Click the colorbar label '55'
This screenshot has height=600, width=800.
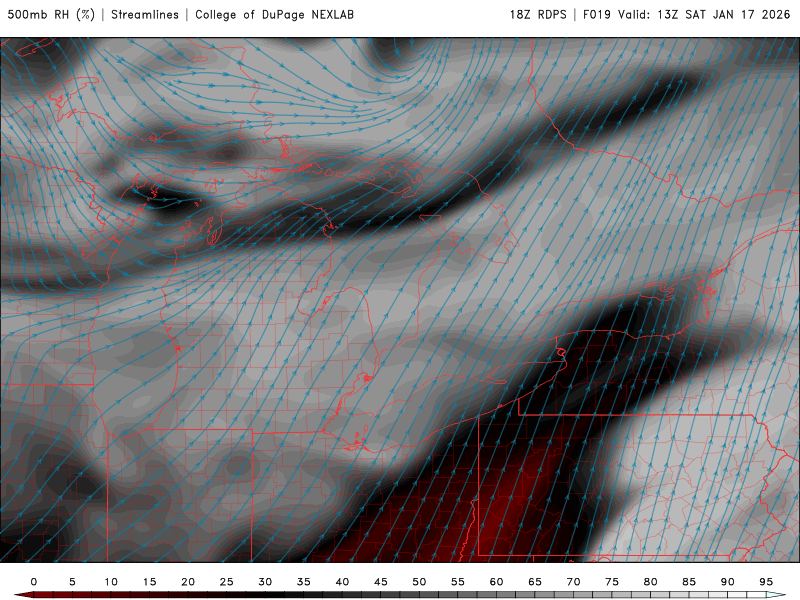click(458, 582)
